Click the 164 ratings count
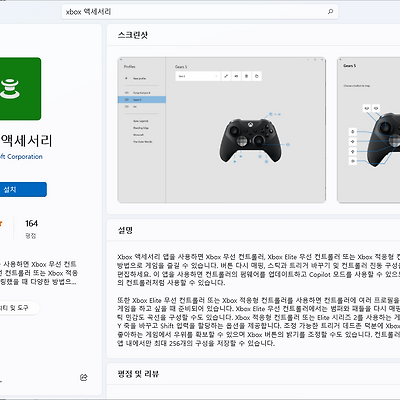The height and width of the screenshot is (400, 400). click(31, 223)
